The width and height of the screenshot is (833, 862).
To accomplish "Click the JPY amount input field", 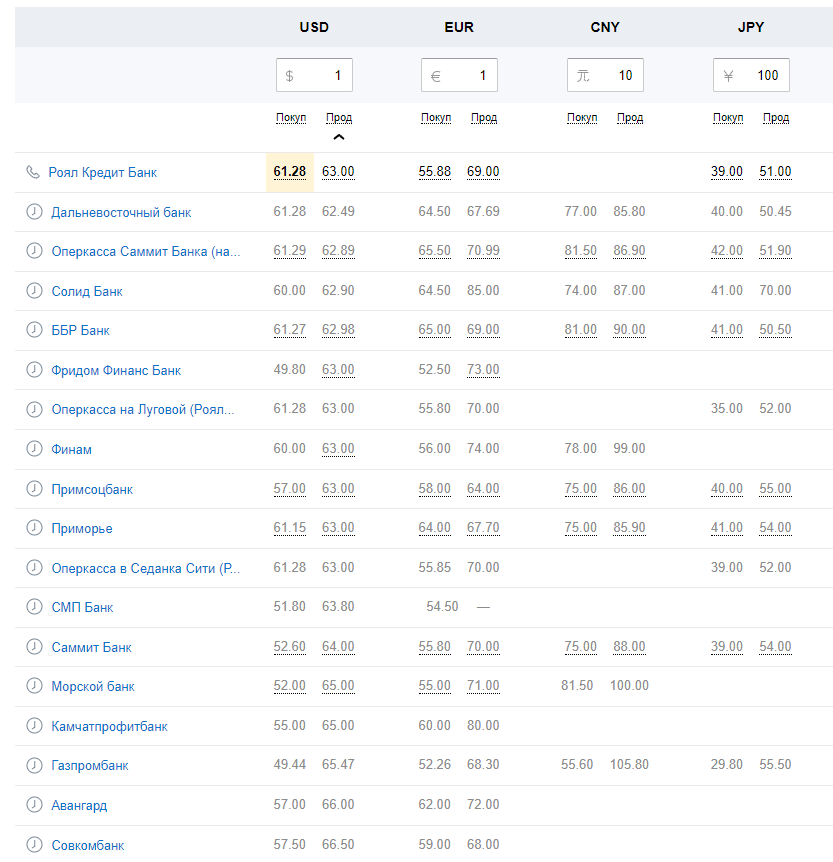I will [751, 75].
